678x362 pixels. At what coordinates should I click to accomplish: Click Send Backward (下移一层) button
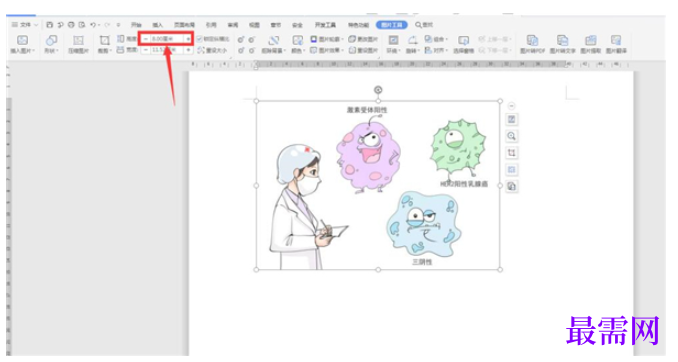(495, 51)
